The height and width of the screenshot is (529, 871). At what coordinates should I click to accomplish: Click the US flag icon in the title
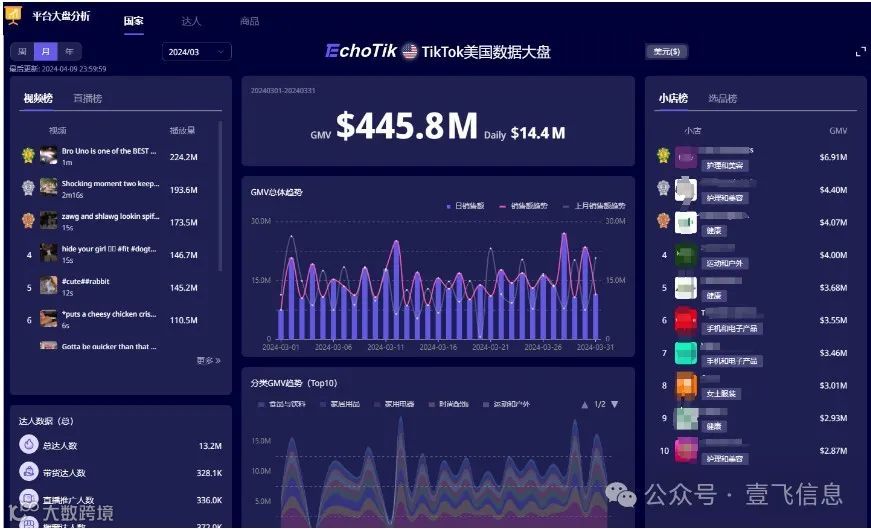point(409,52)
